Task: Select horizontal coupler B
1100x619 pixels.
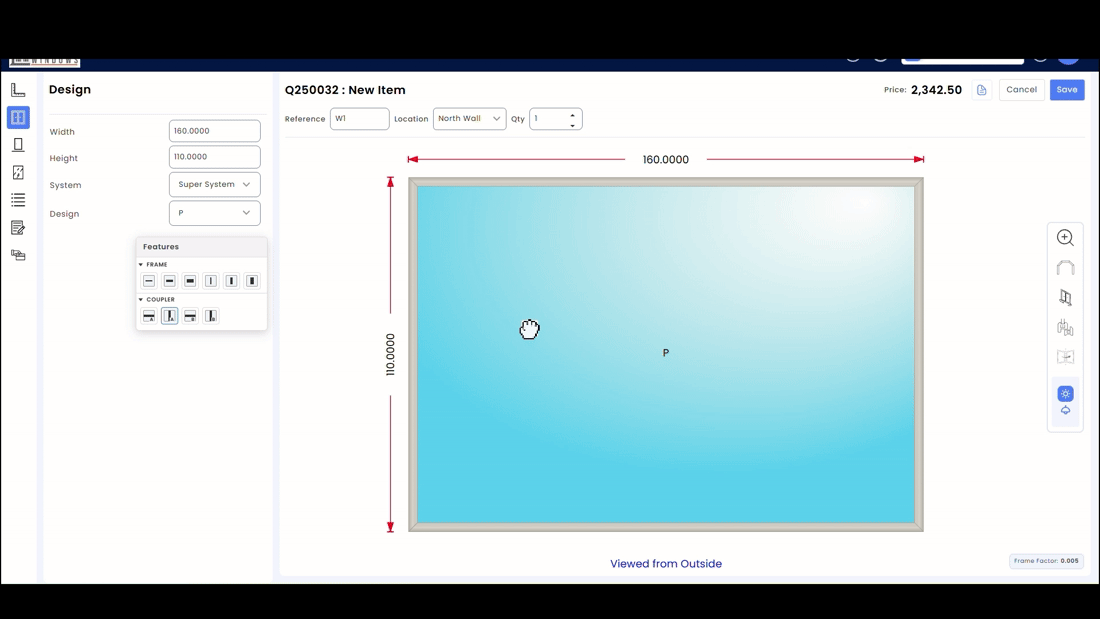Action: click(x=190, y=316)
